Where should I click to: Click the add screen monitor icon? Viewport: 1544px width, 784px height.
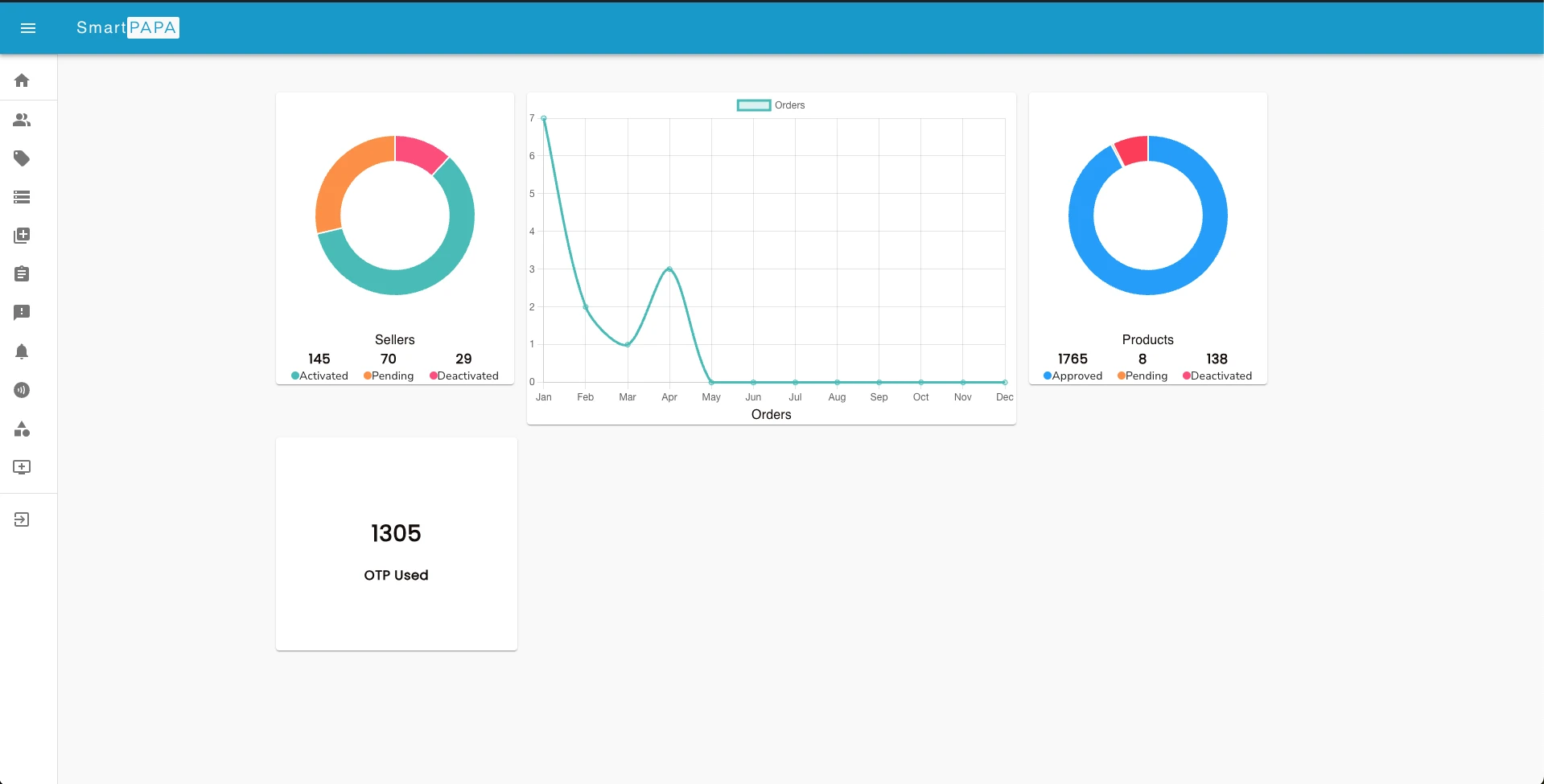(x=22, y=467)
